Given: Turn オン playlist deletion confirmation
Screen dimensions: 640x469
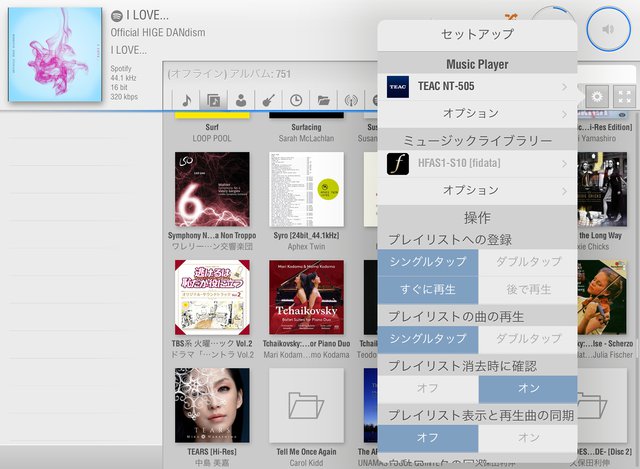Looking at the screenshot, I should point(528,389).
